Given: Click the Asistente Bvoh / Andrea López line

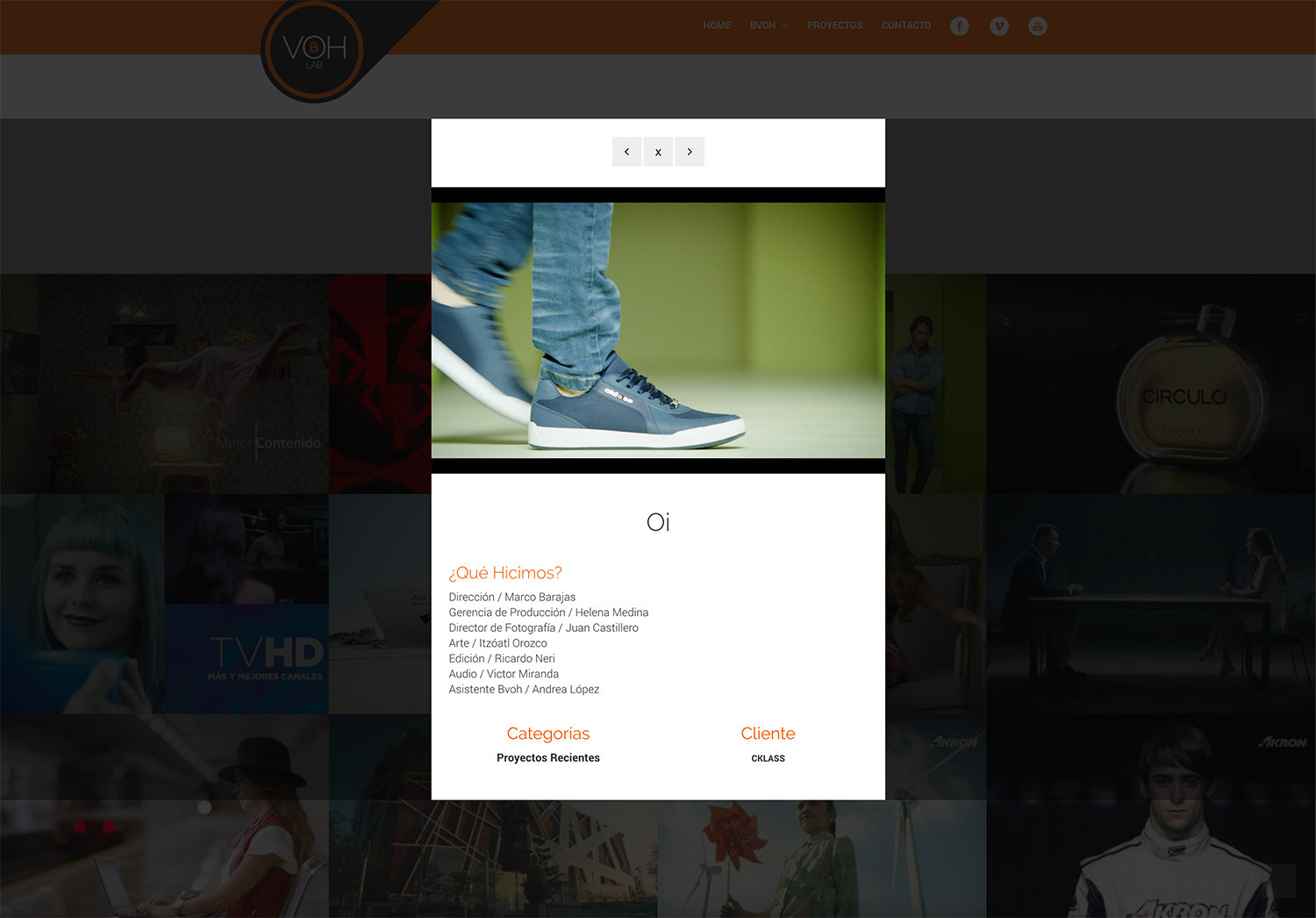Looking at the screenshot, I should coord(524,689).
